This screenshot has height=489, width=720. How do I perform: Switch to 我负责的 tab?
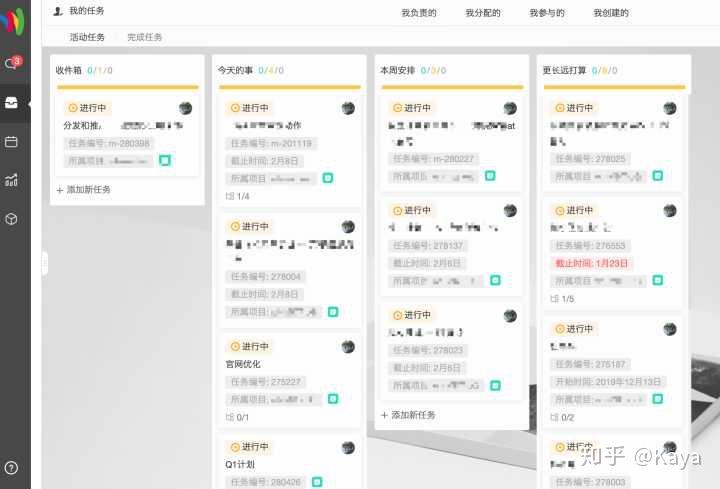point(419,13)
